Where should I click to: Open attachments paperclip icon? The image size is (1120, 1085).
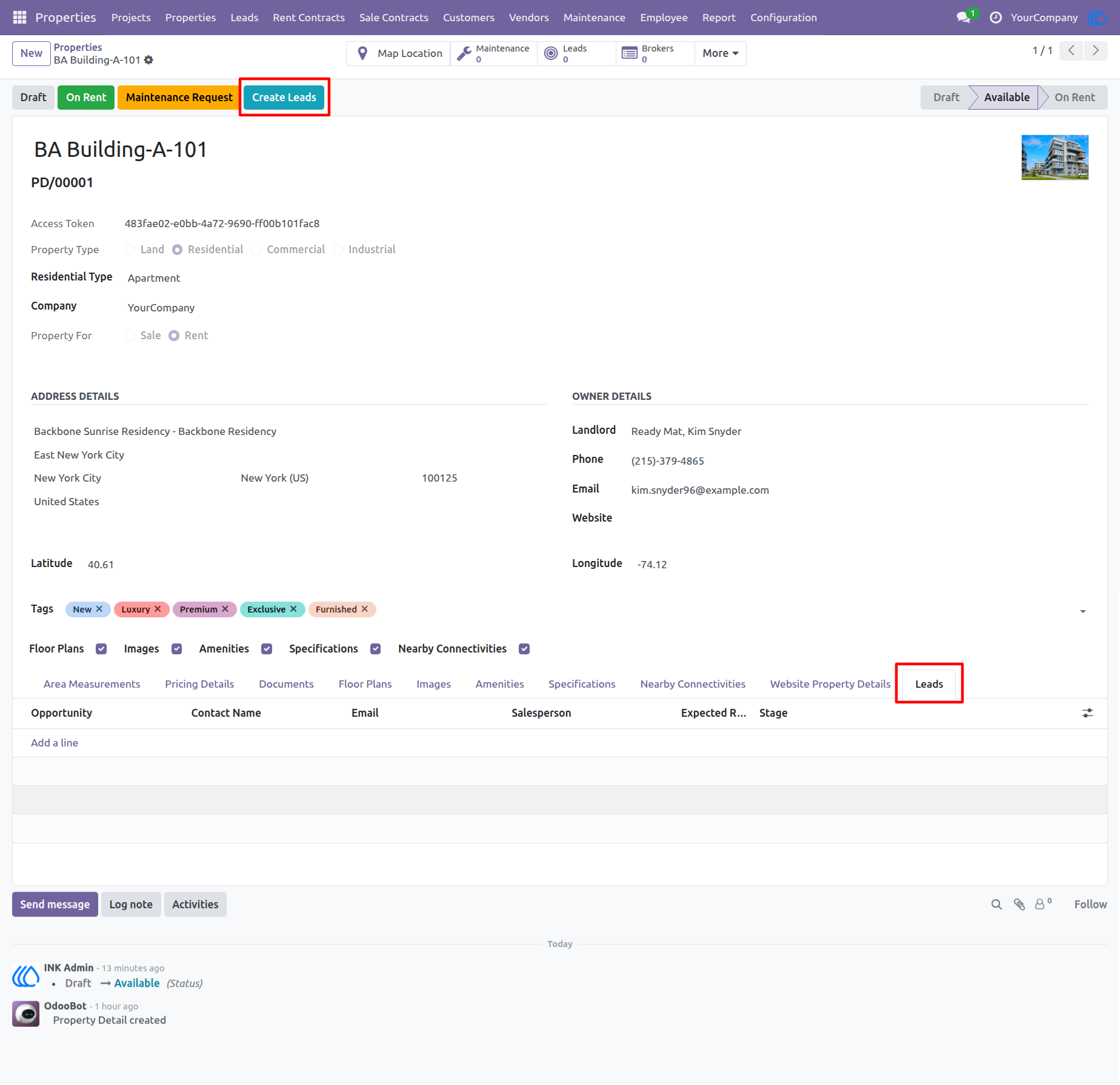click(1019, 904)
